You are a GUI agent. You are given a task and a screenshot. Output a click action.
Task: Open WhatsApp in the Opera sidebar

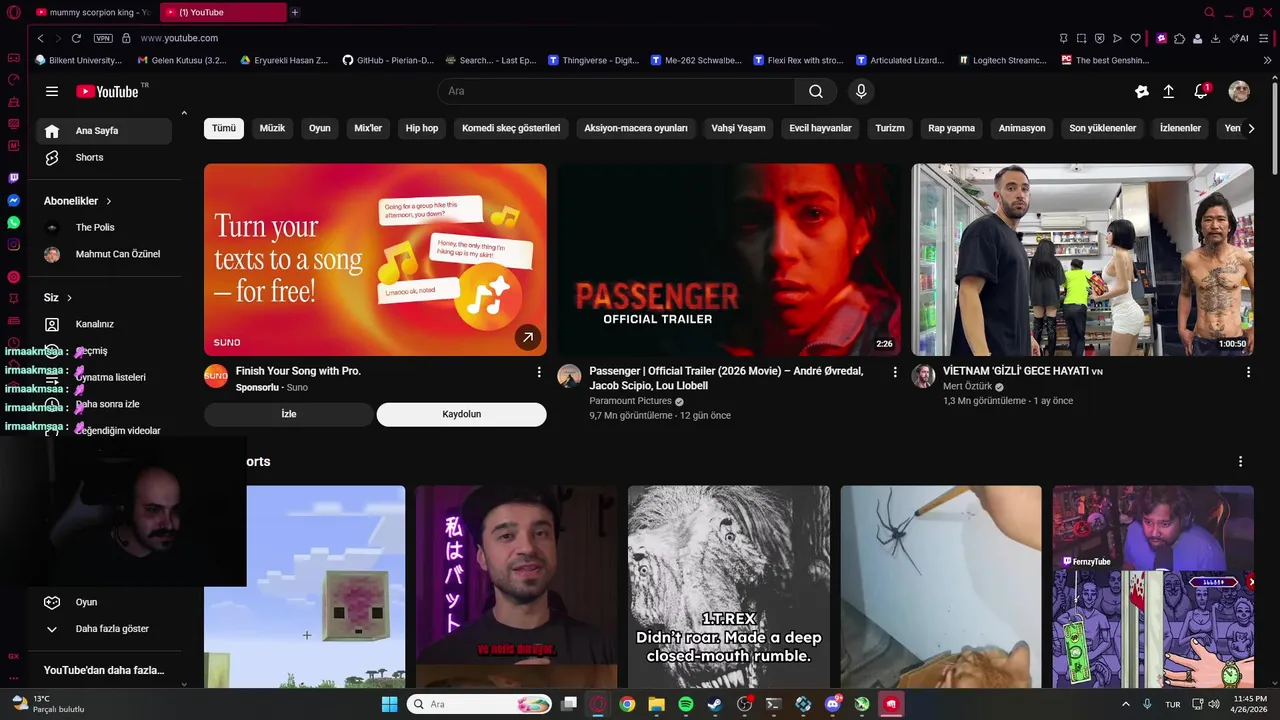coord(13,222)
